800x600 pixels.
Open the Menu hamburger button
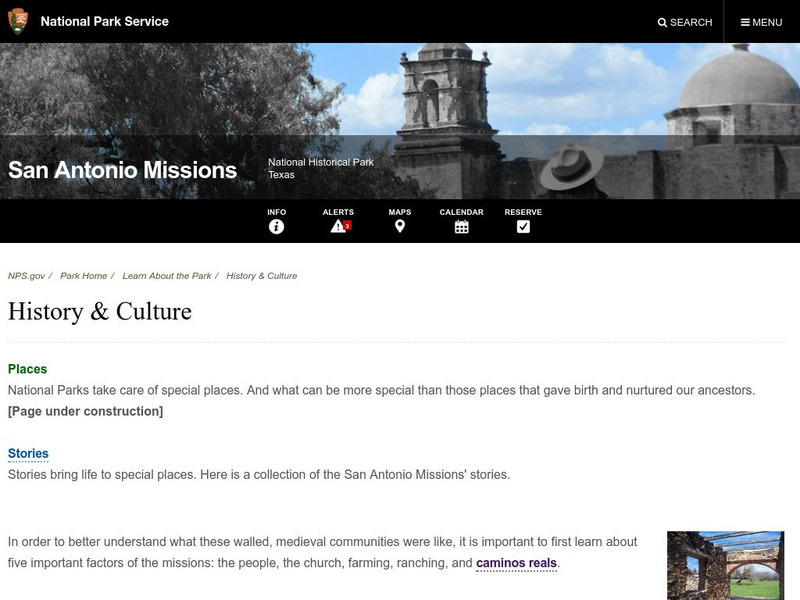(761, 22)
